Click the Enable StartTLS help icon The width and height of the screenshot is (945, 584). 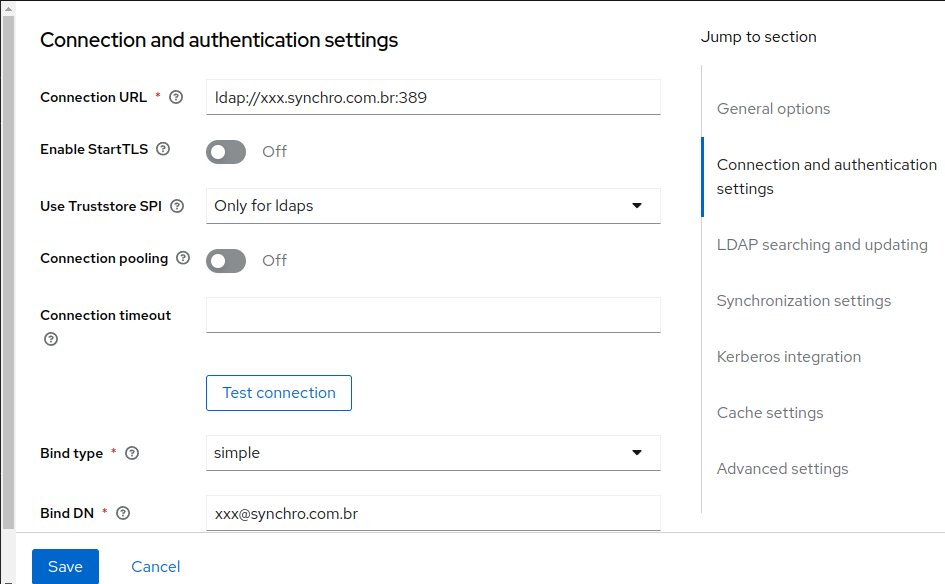(161, 149)
